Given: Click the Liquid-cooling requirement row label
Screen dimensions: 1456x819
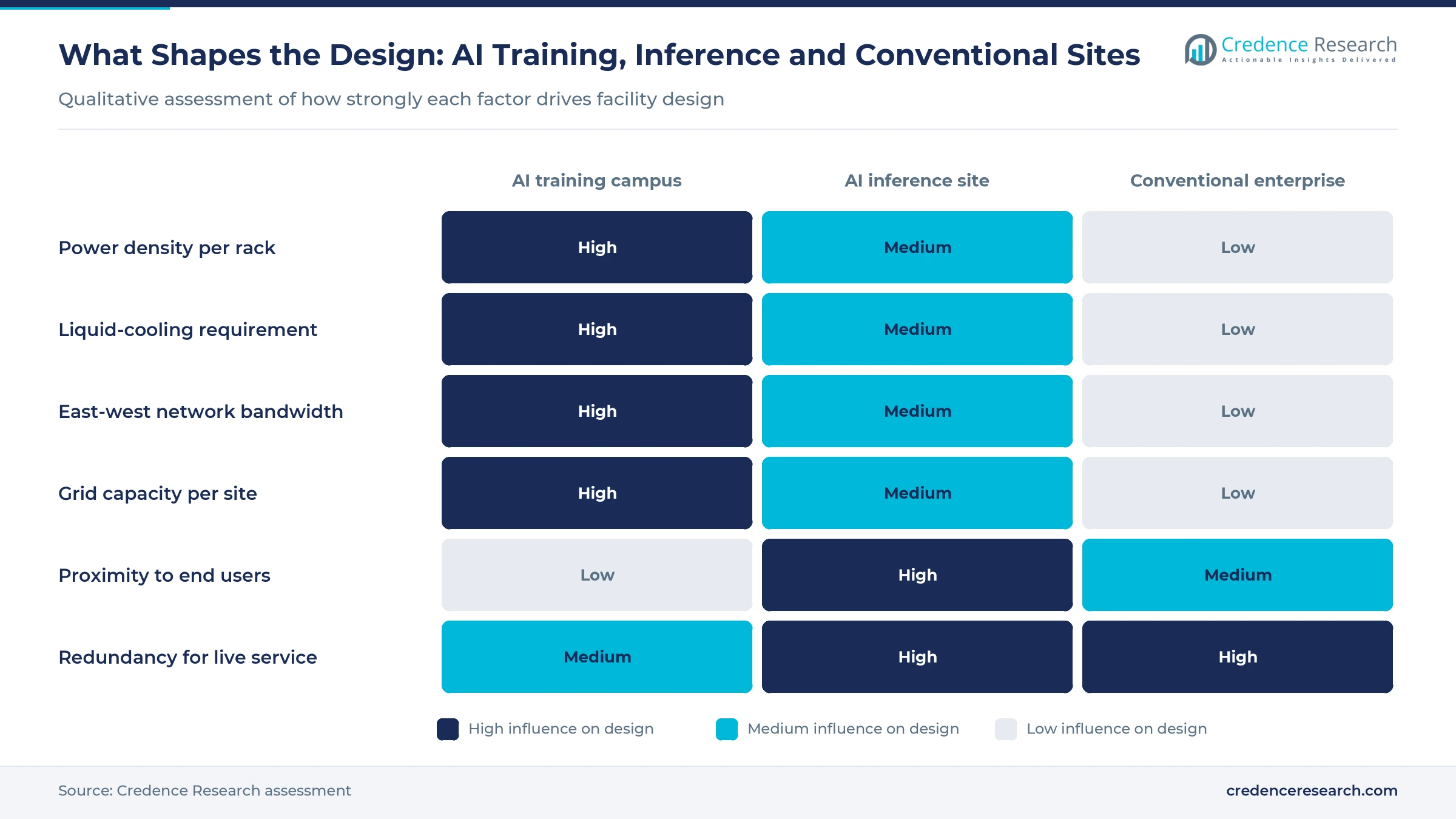Looking at the screenshot, I should (187, 330).
